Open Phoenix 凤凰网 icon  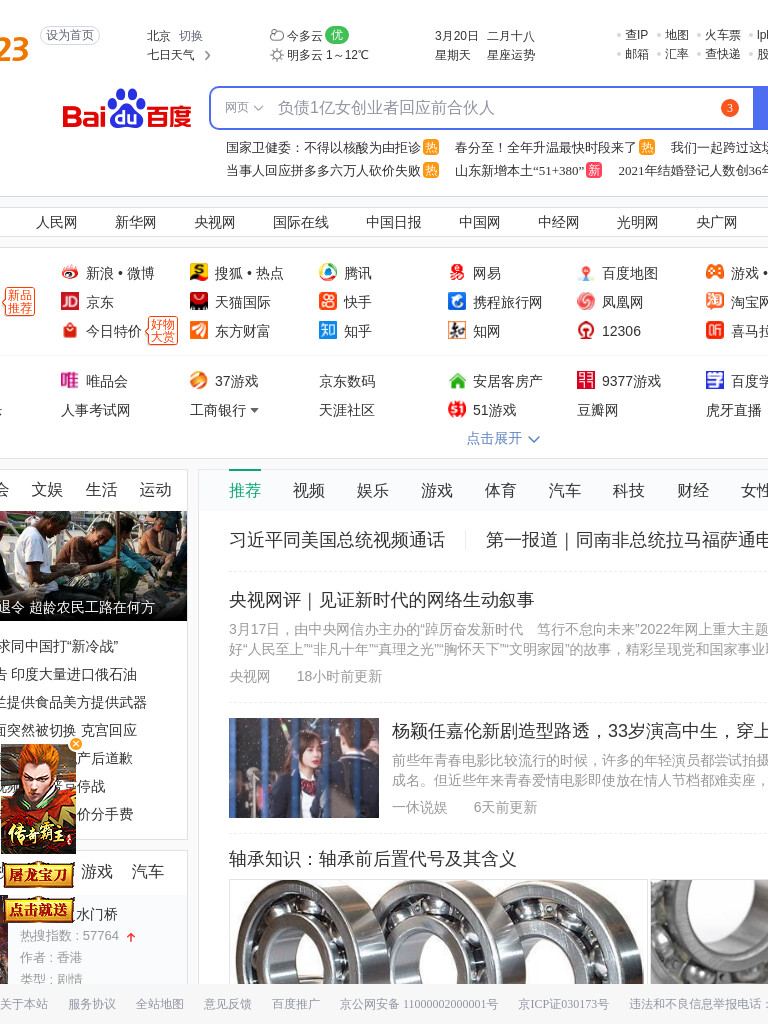tap(586, 302)
